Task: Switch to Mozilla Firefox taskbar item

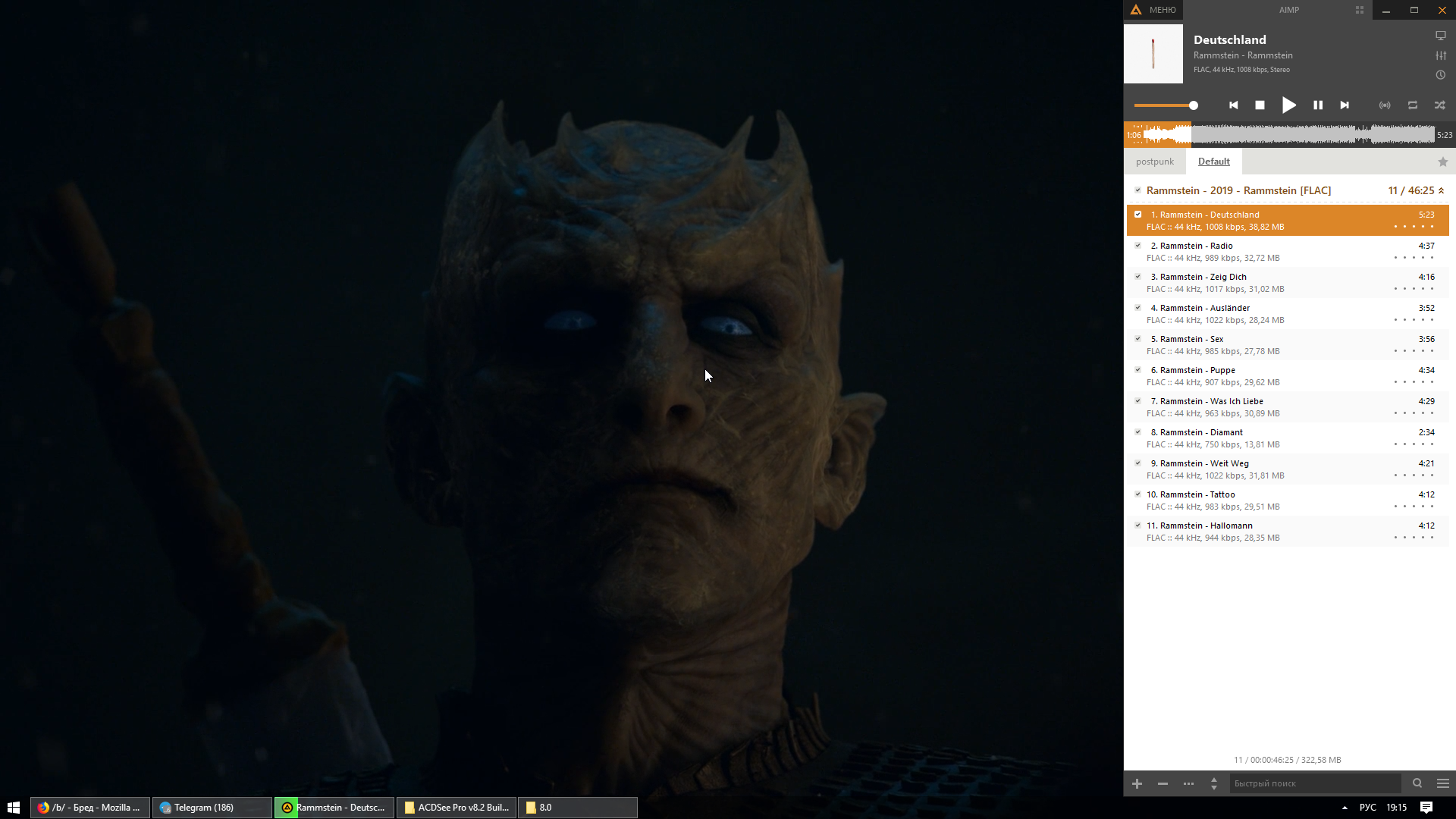Action: [90, 808]
